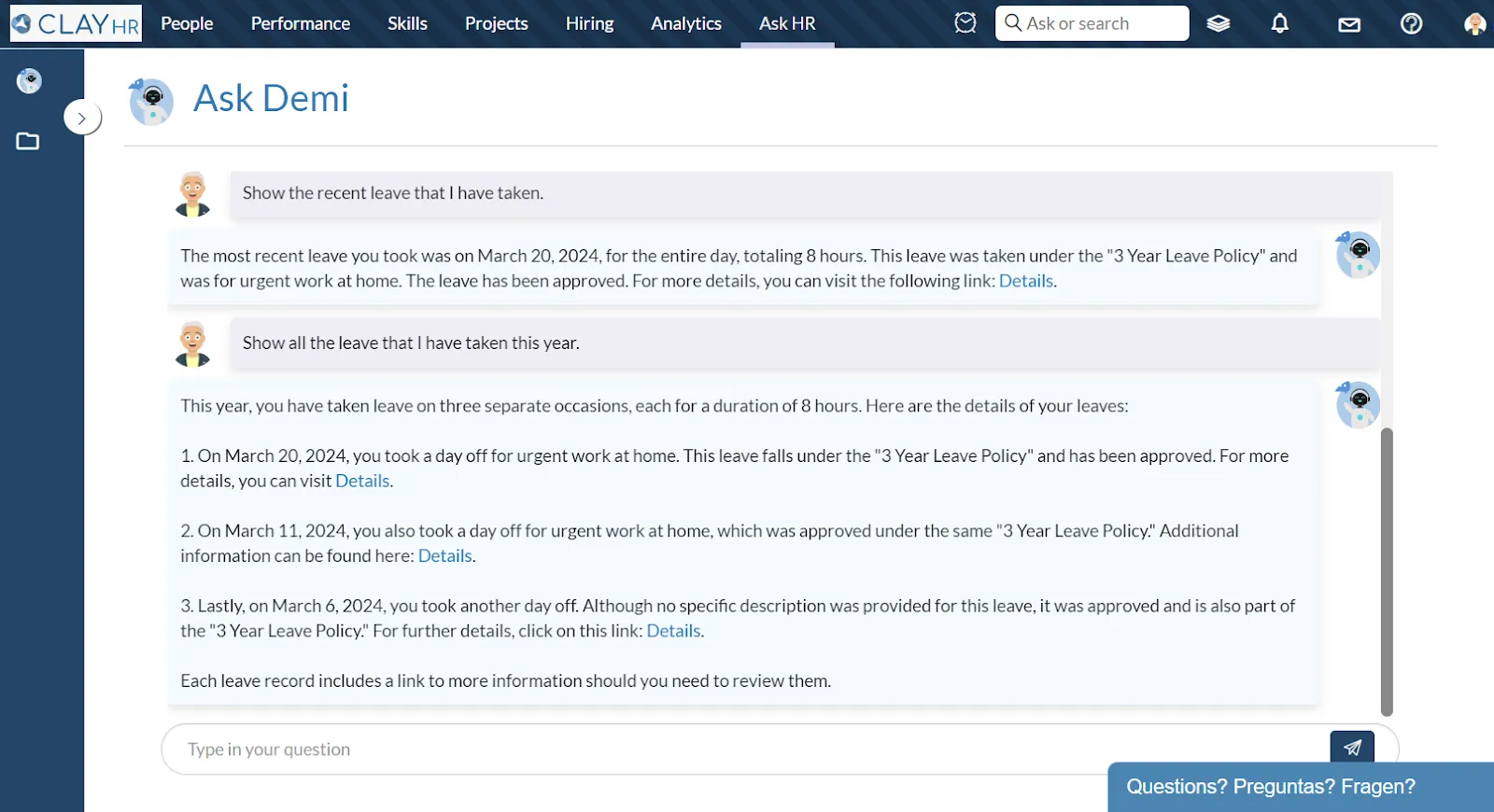Open the user profile avatar in header
Viewport: 1494px width, 812px height.
[1475, 23]
